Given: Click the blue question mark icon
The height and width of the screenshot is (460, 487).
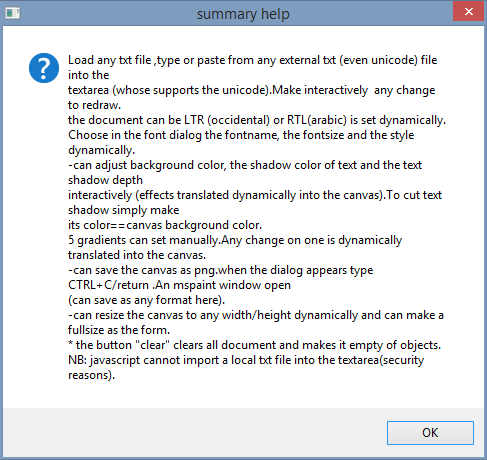Looking at the screenshot, I should coord(44,68).
